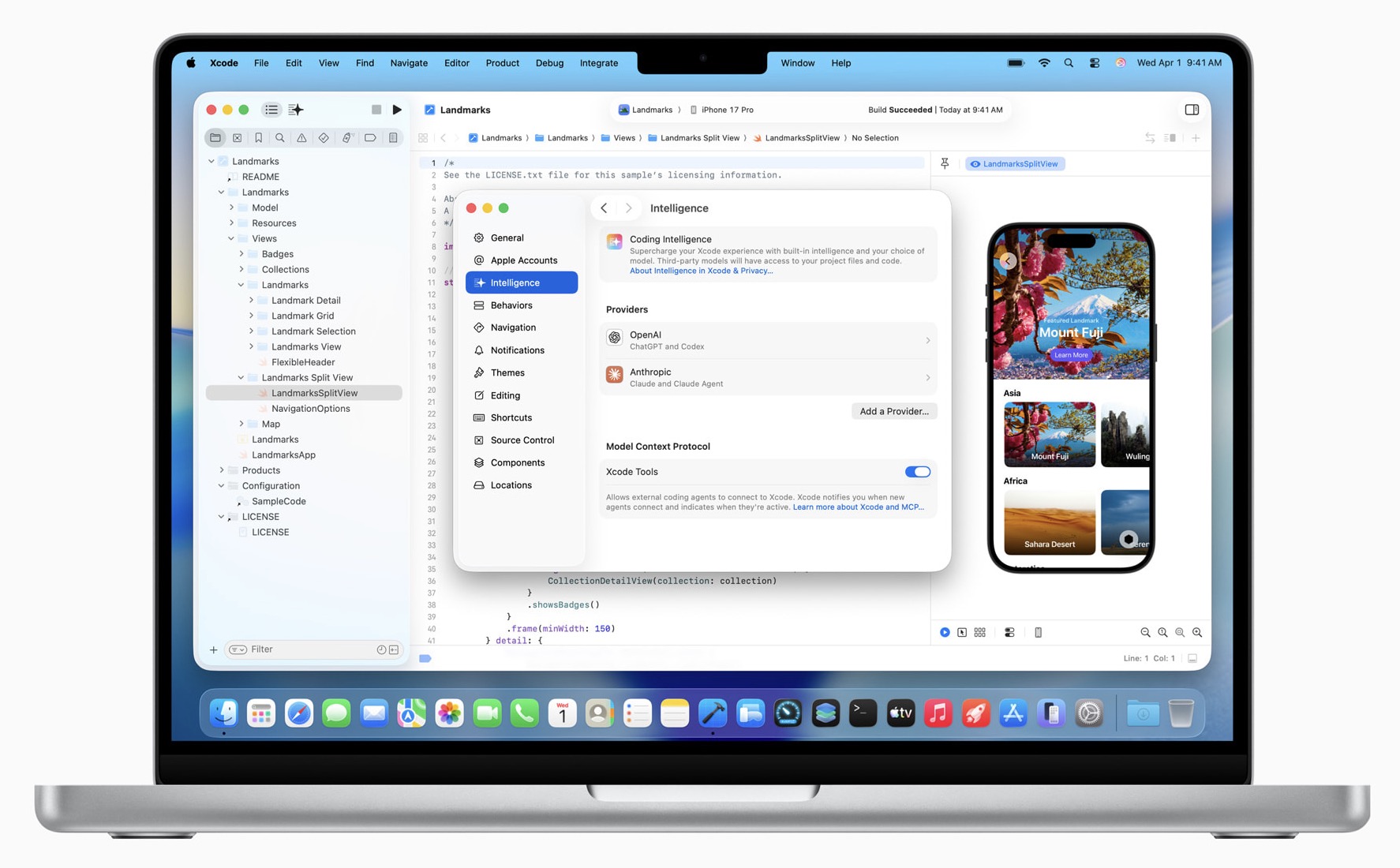Click the Run (play) button in Xcode toolbar

(x=397, y=110)
